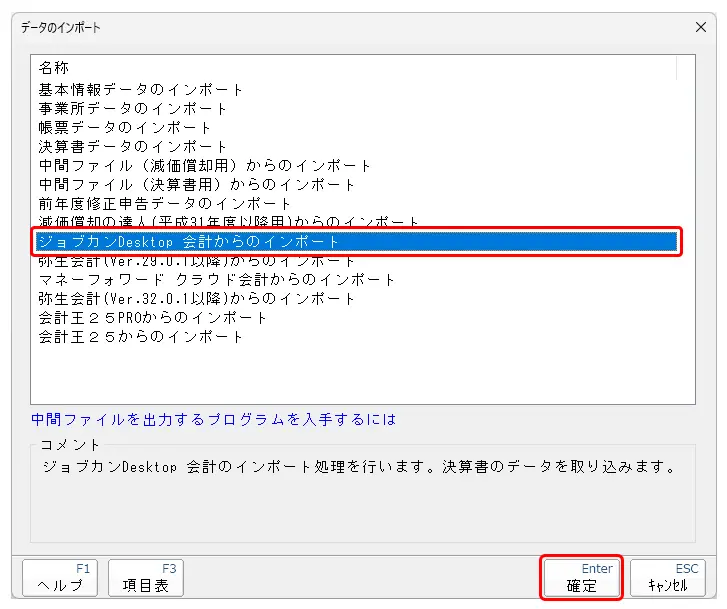Screen dimensions: 727x609
Task: Close the データのインポート dialog window
Action: [699, 27]
